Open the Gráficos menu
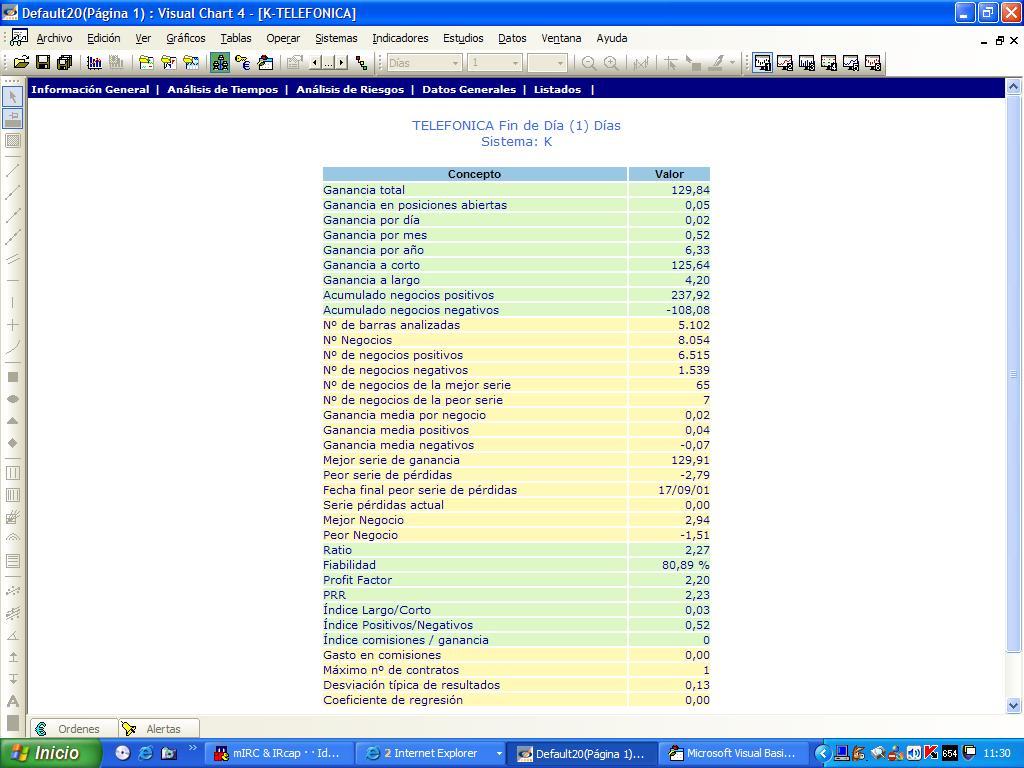This screenshot has height=768, width=1024. point(185,39)
